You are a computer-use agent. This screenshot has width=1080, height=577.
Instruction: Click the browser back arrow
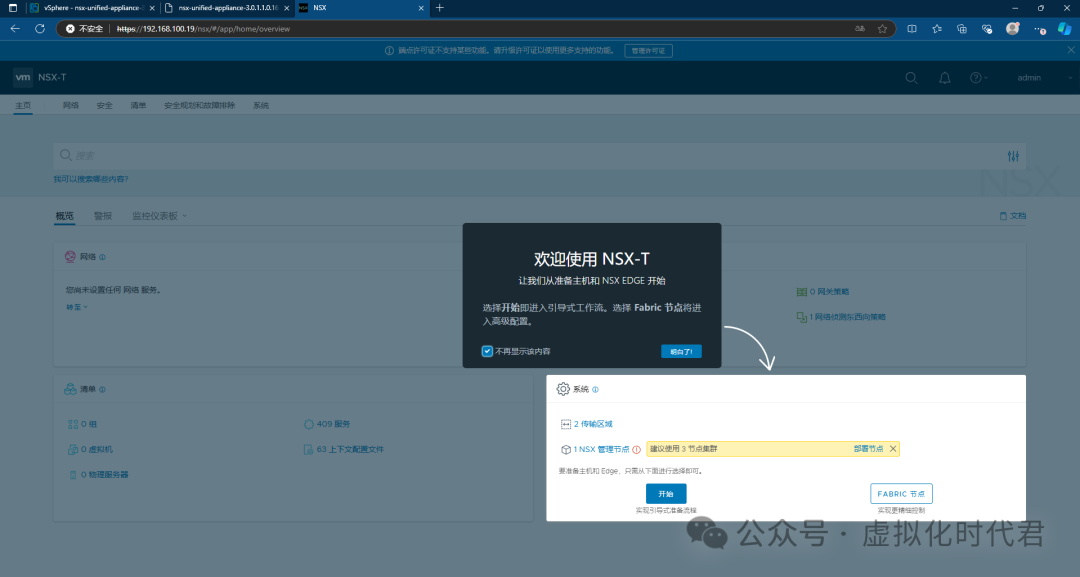pyautogui.click(x=14, y=29)
